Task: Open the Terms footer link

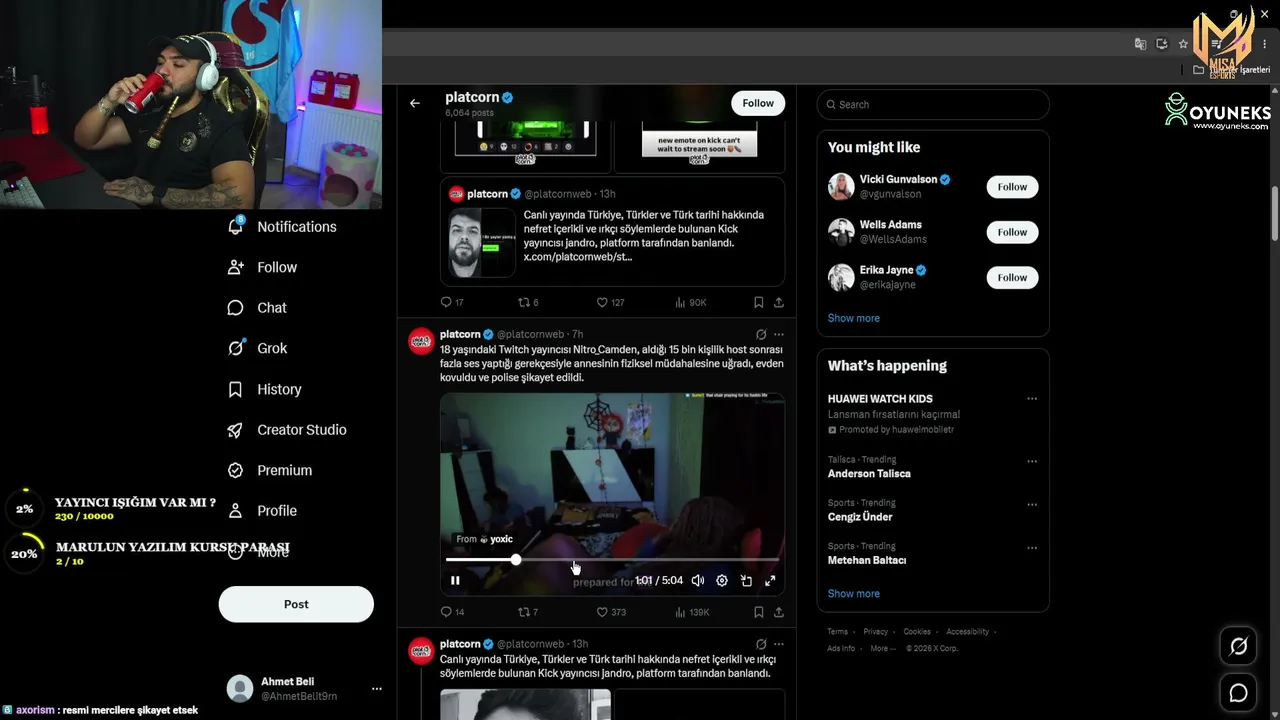Action: pyautogui.click(x=837, y=632)
